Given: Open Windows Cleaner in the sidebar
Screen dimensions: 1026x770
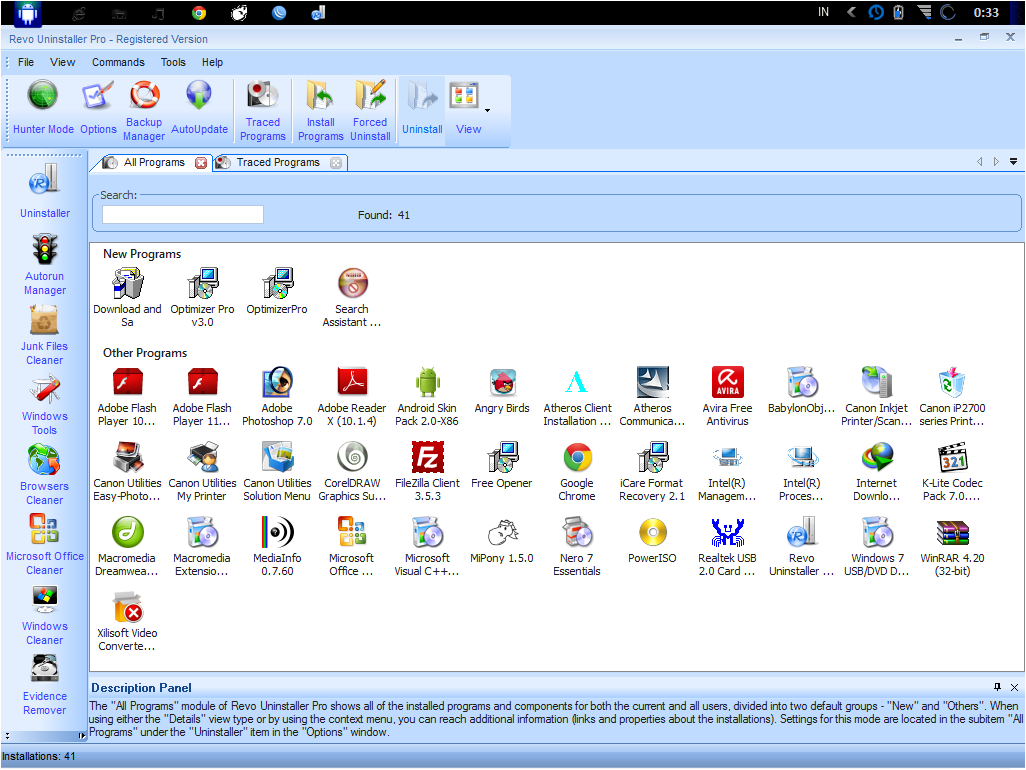Looking at the screenshot, I should (x=44, y=615).
